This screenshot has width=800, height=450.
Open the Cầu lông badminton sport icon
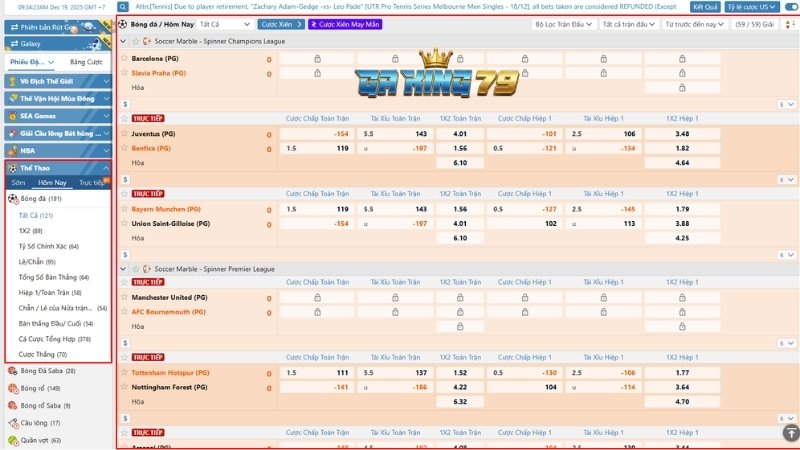point(12,423)
